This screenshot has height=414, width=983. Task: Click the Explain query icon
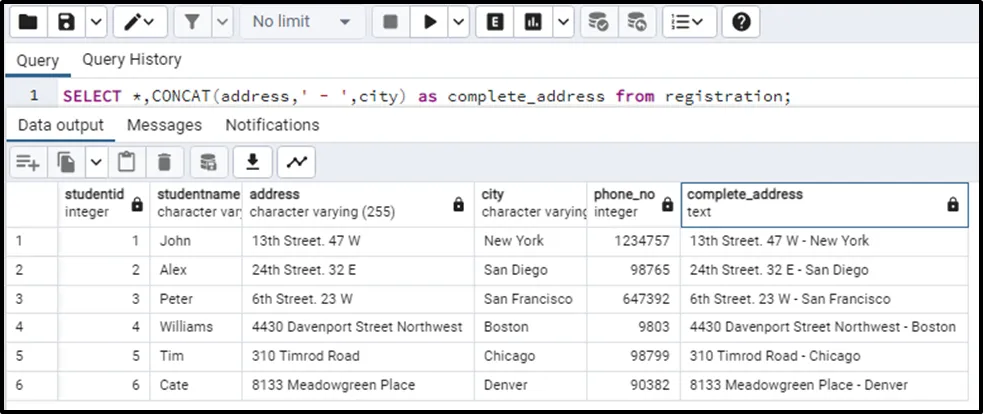(495, 21)
